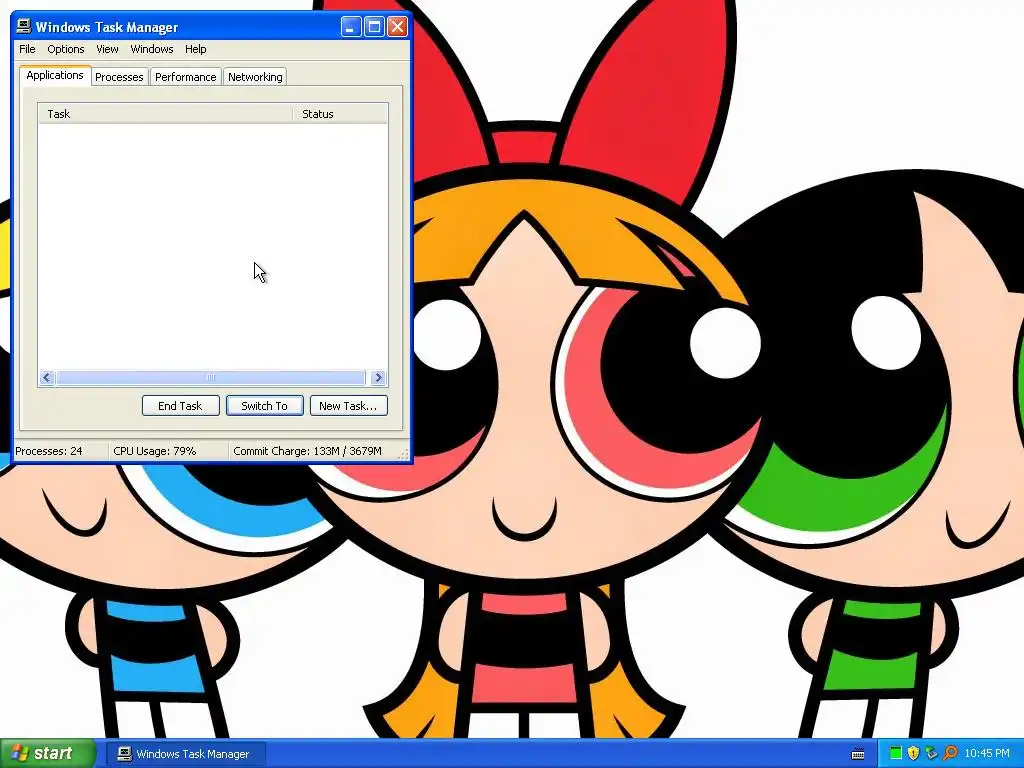
Task: Maximize the Task Manager window
Action: (374, 27)
